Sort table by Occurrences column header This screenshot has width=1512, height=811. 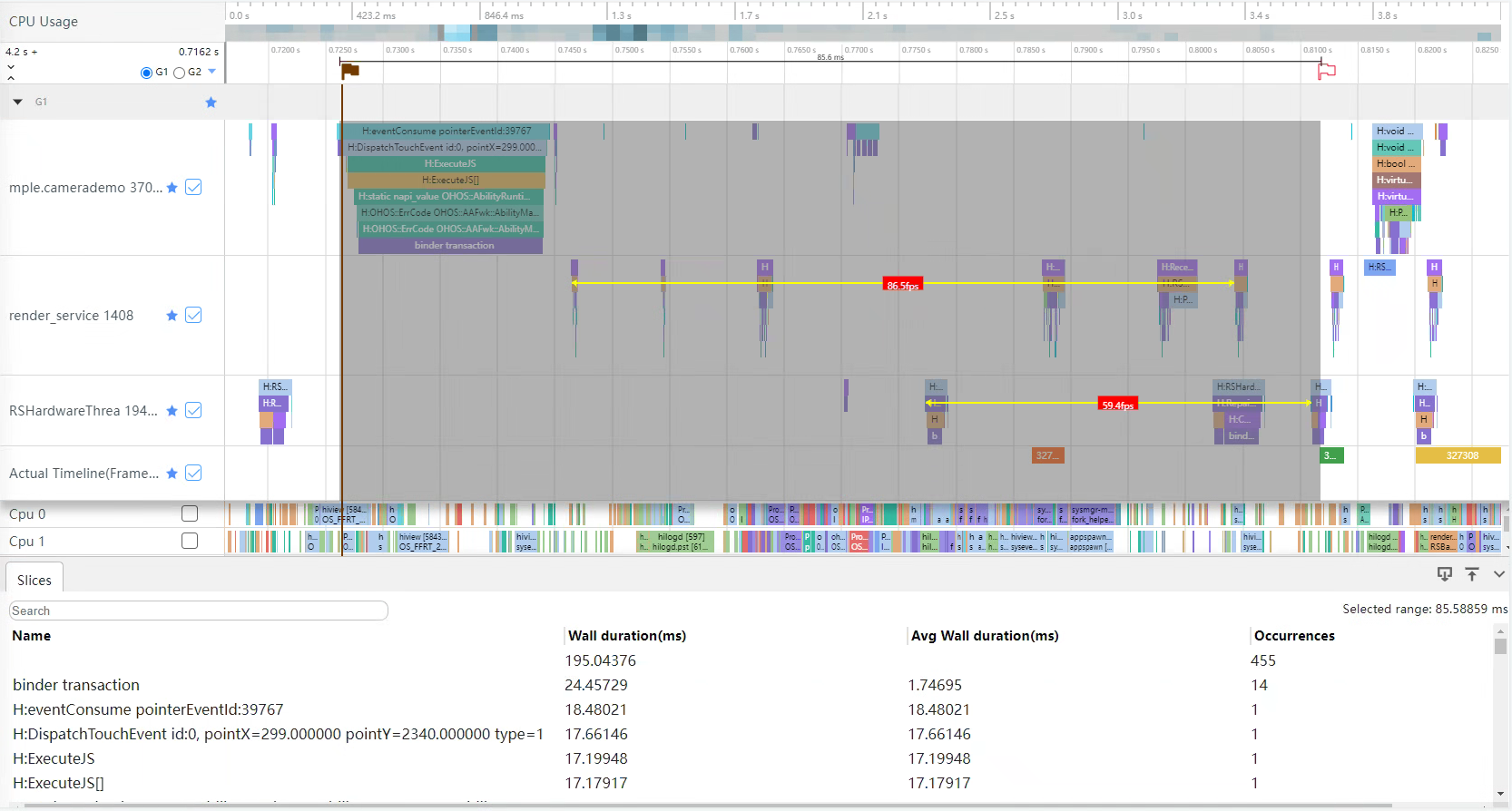(x=1294, y=636)
